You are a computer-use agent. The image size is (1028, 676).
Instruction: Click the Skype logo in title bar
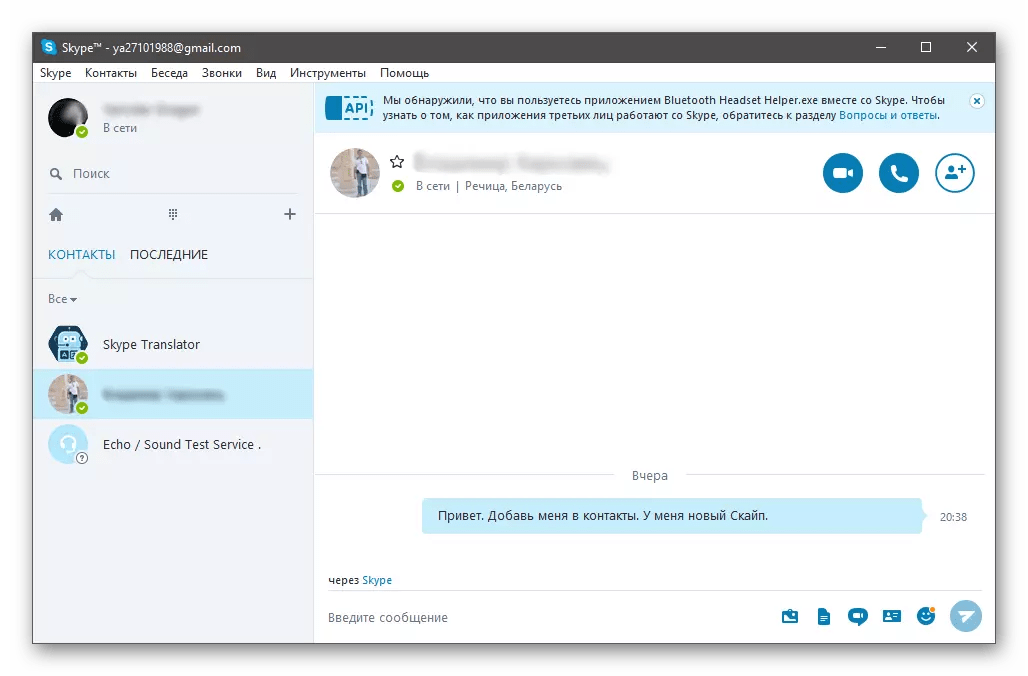coord(49,47)
